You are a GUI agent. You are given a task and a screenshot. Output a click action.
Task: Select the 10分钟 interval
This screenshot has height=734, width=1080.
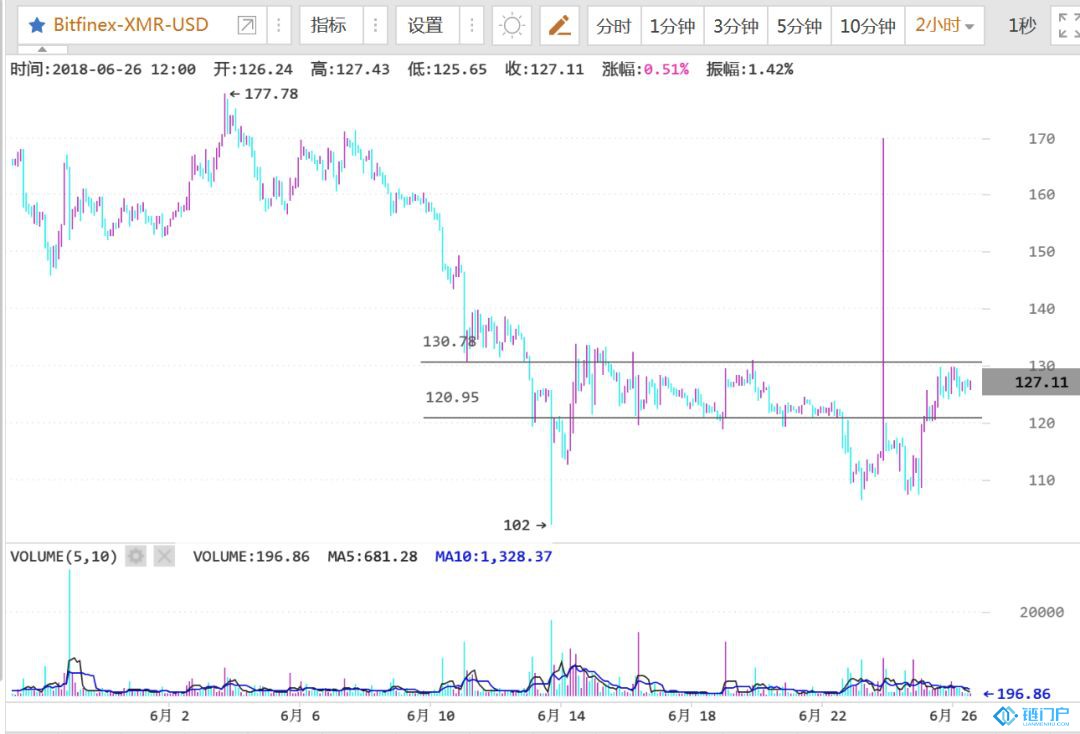point(868,25)
